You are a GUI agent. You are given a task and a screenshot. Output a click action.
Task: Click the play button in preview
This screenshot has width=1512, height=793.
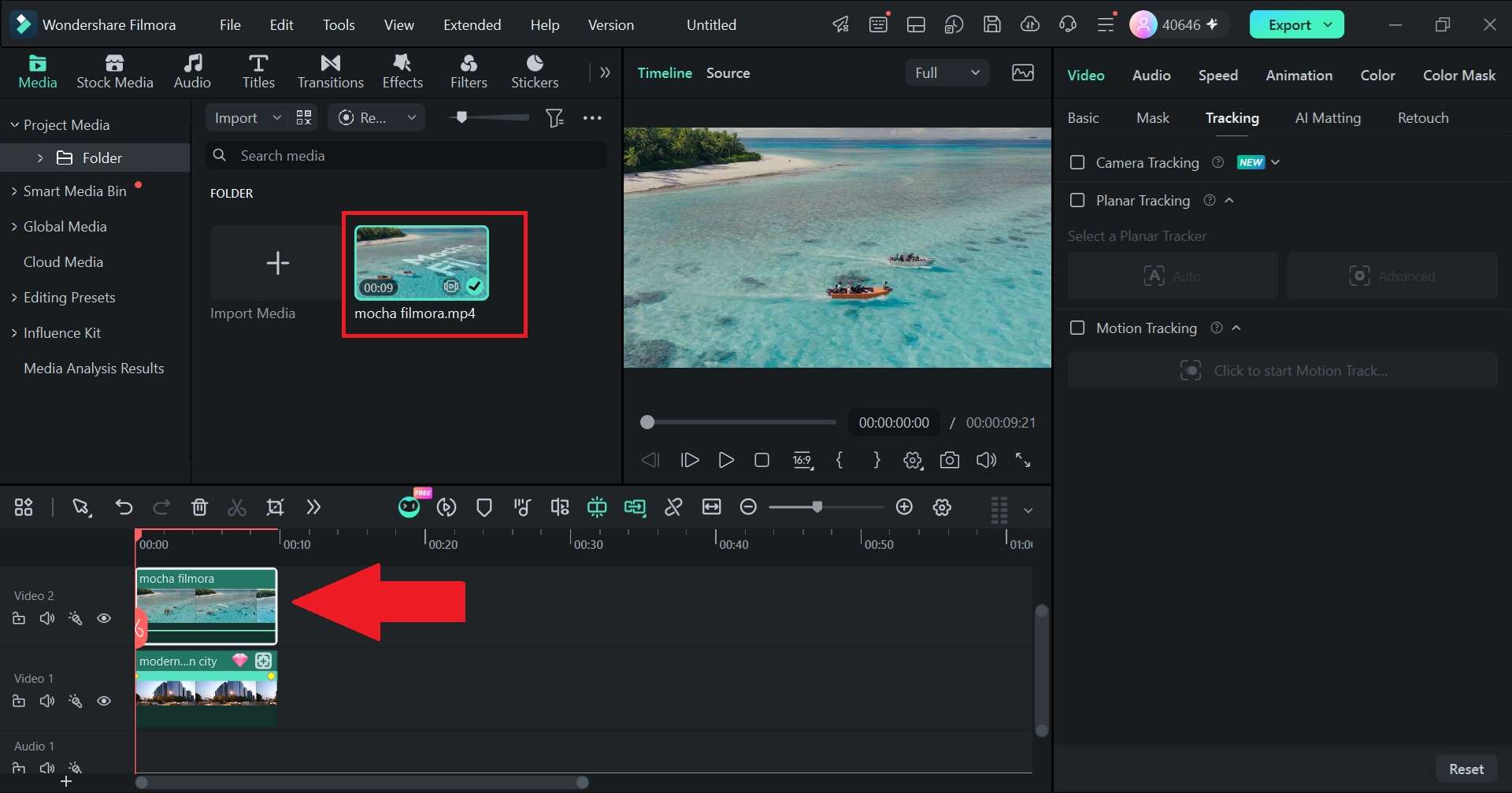coord(726,460)
